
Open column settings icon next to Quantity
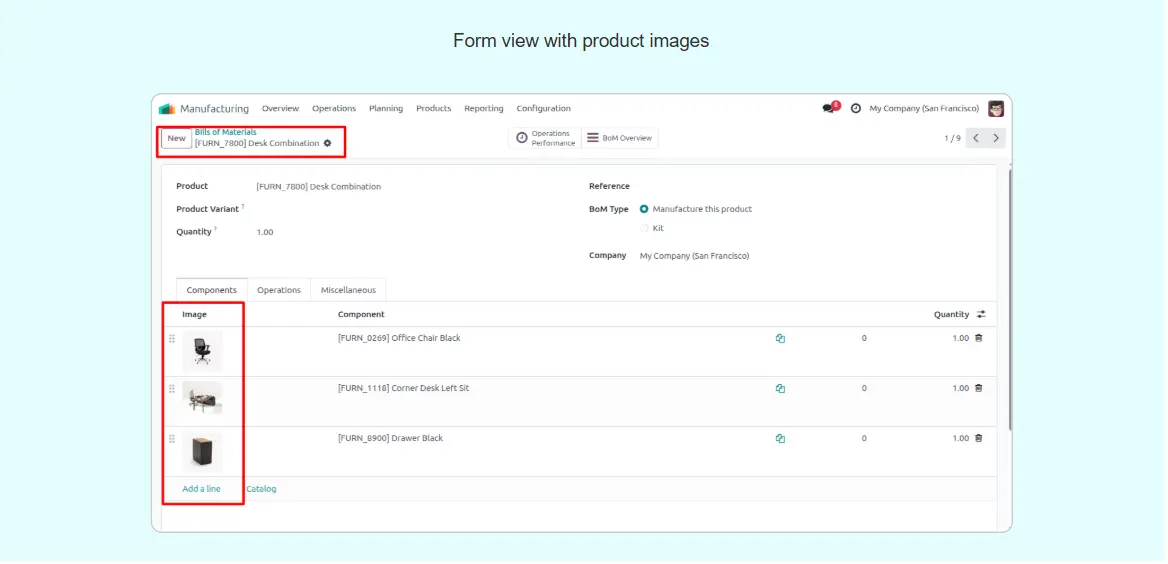pos(981,314)
